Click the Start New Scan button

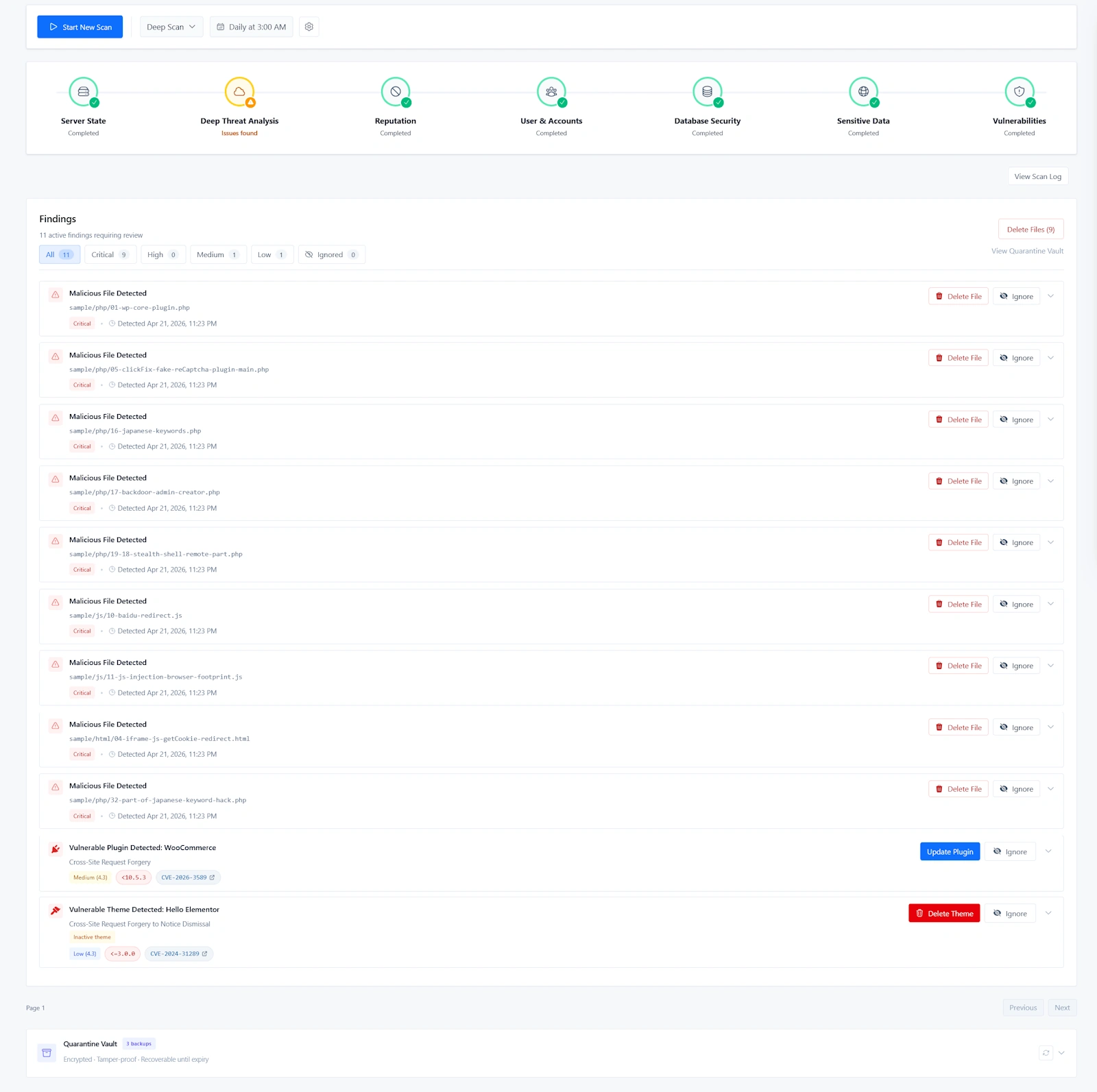(x=80, y=27)
